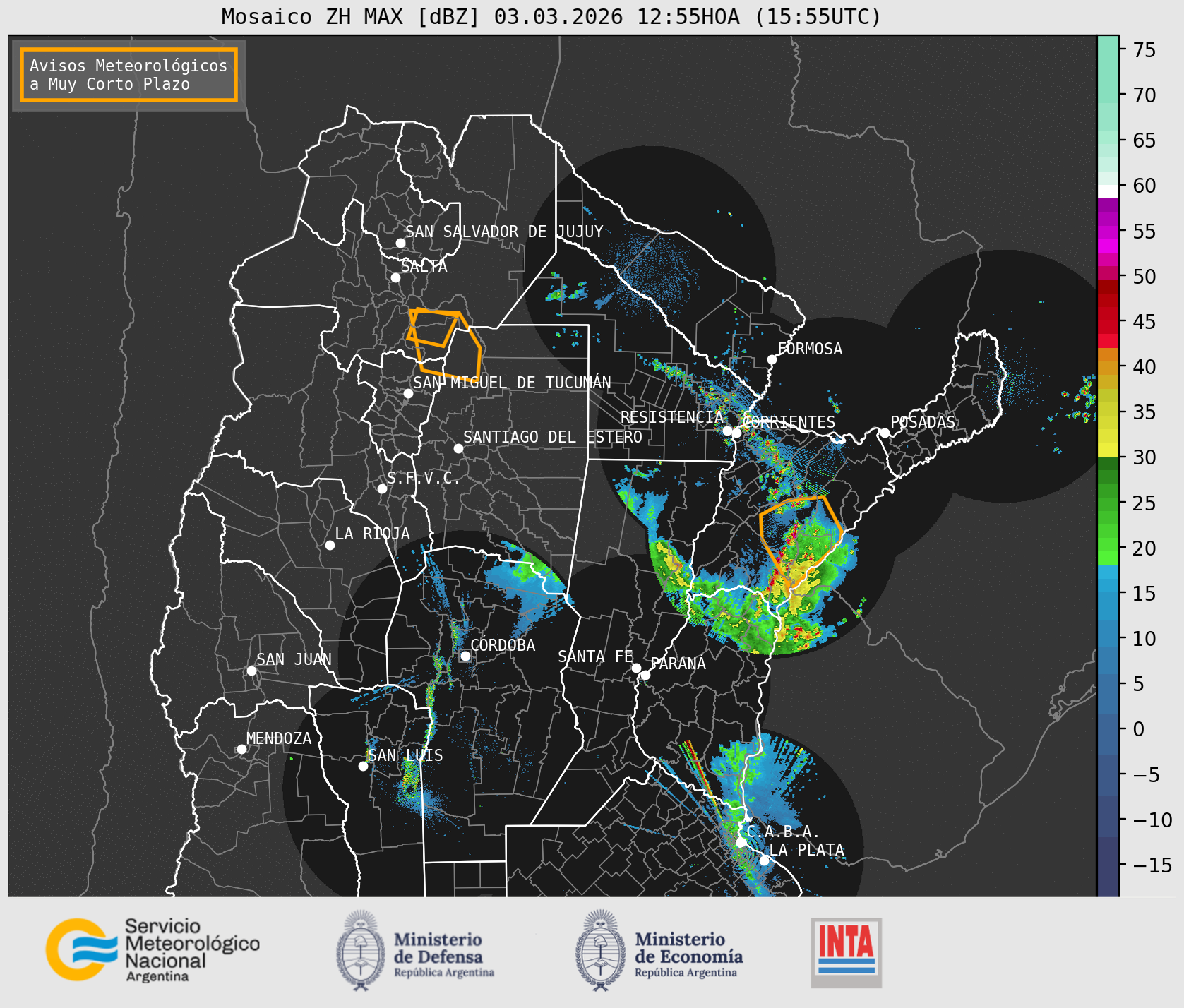Click the CÓRDOBA label text
The image size is (1184, 1008).
(x=503, y=645)
